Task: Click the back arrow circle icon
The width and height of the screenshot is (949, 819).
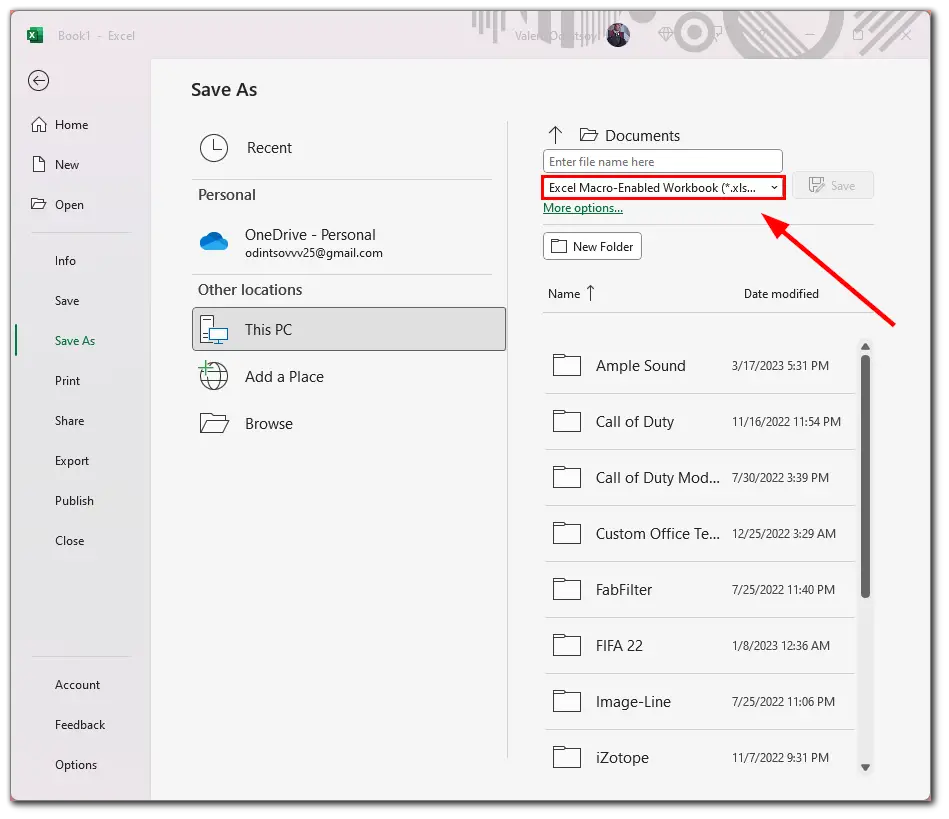Action: click(38, 81)
